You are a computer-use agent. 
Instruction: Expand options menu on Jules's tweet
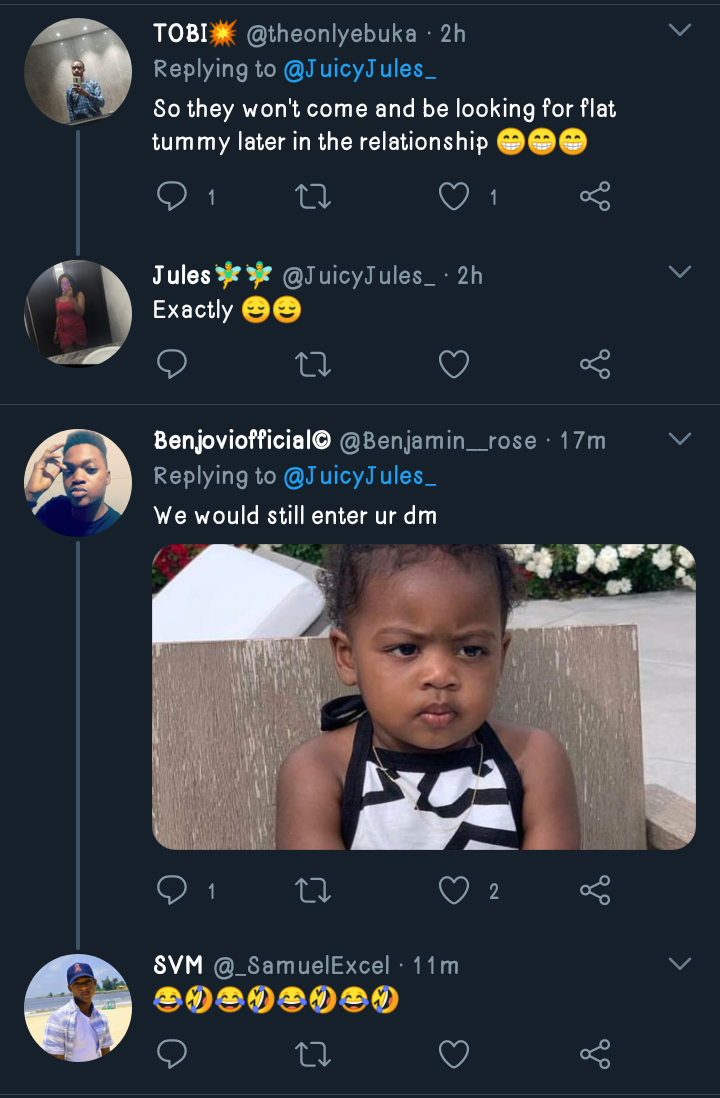pyautogui.click(x=680, y=273)
